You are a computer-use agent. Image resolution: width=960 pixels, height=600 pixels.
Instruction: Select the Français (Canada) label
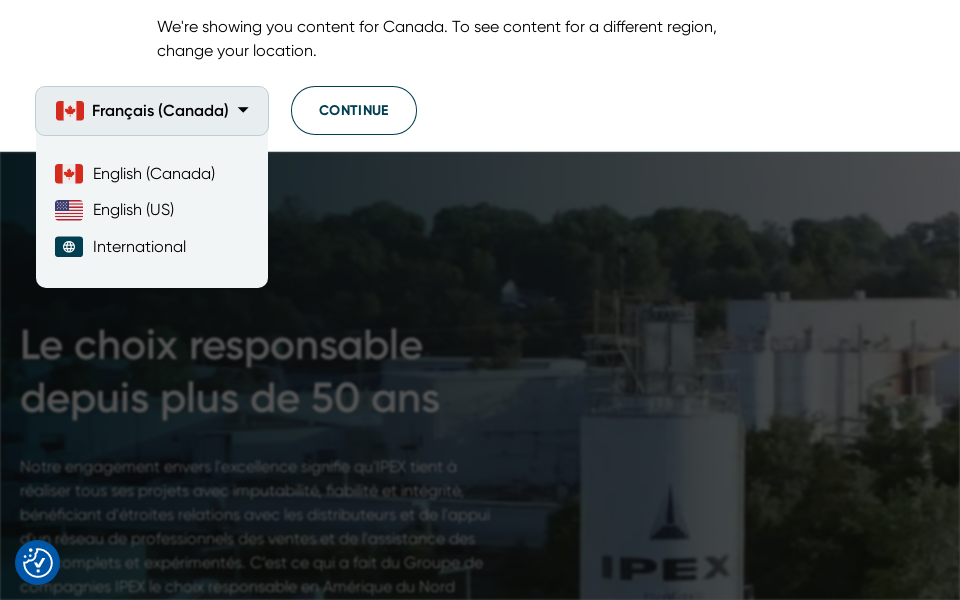160,110
